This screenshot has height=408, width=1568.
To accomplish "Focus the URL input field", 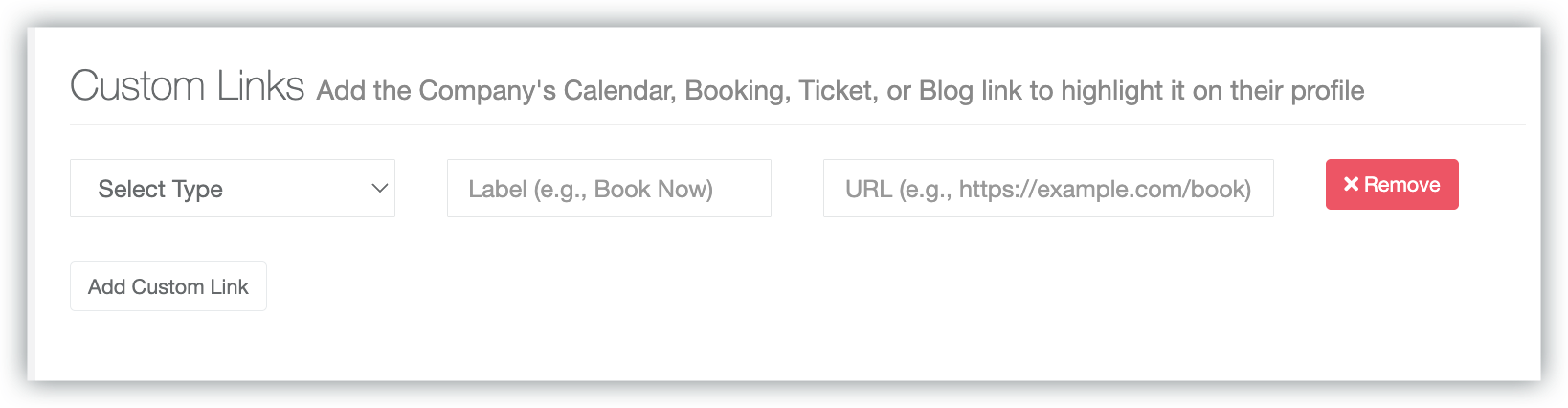I will coord(1048,189).
